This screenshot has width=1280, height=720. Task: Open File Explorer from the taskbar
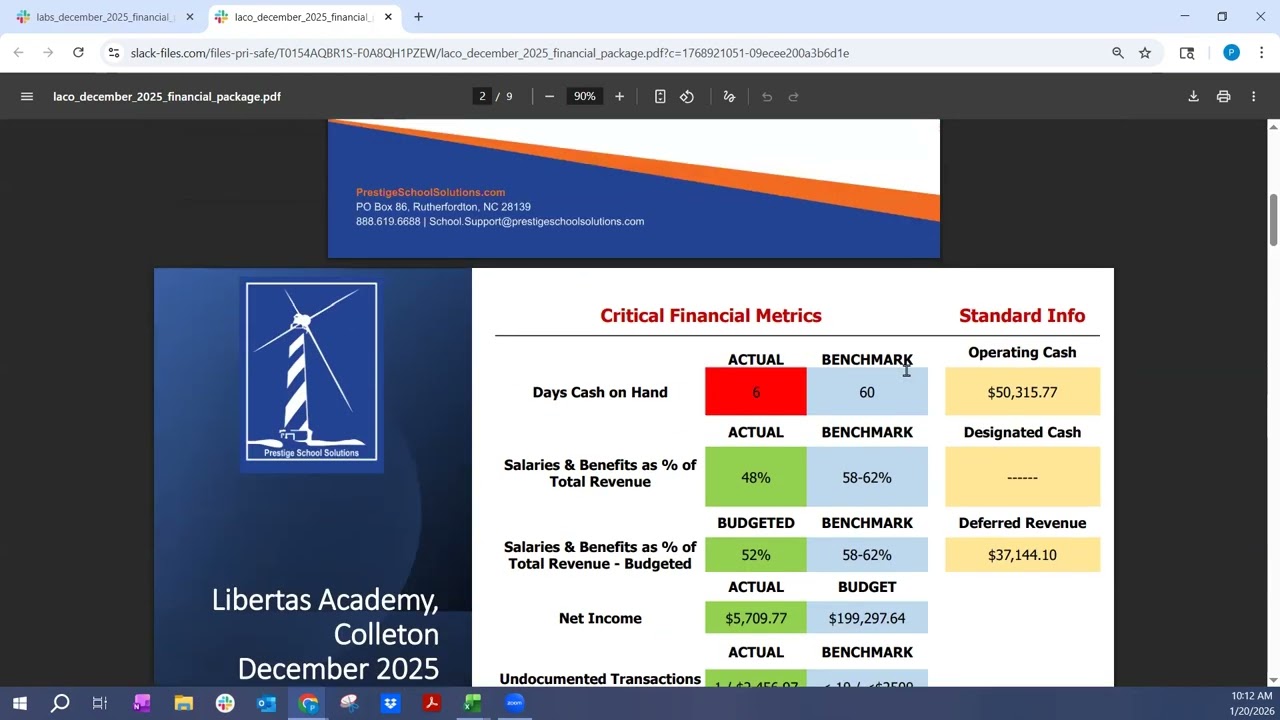pyautogui.click(x=183, y=703)
